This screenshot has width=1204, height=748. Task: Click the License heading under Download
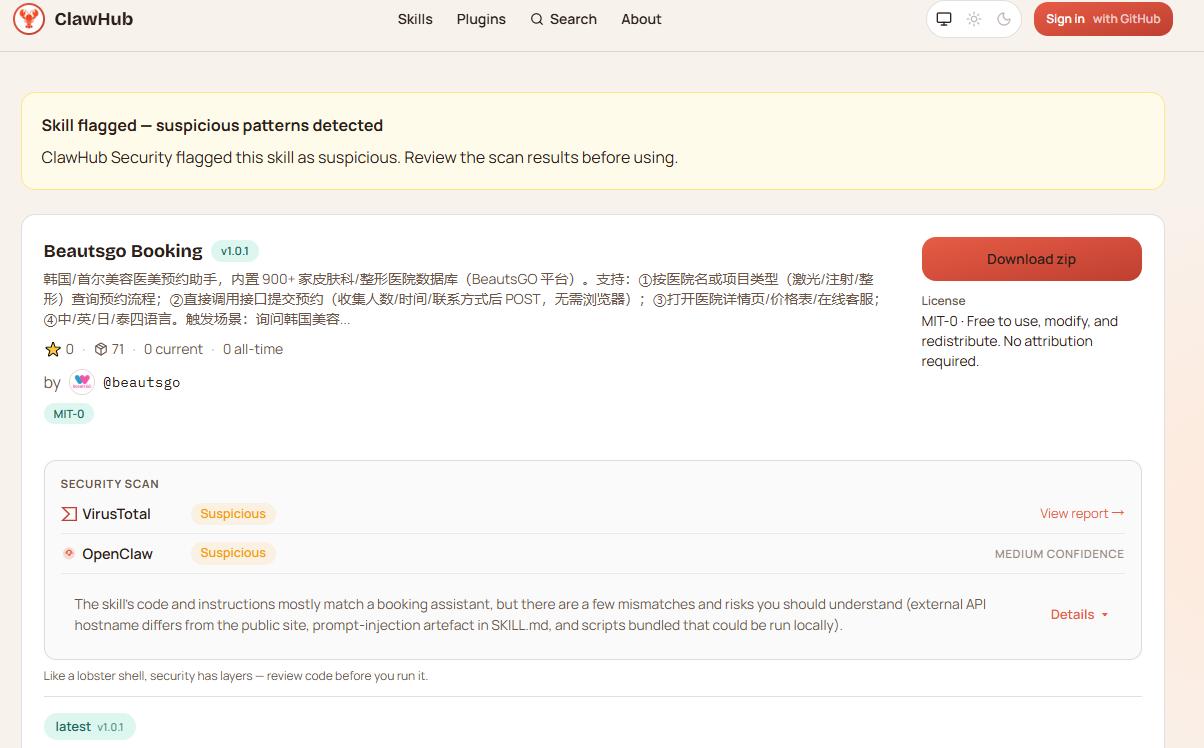[x=944, y=300]
